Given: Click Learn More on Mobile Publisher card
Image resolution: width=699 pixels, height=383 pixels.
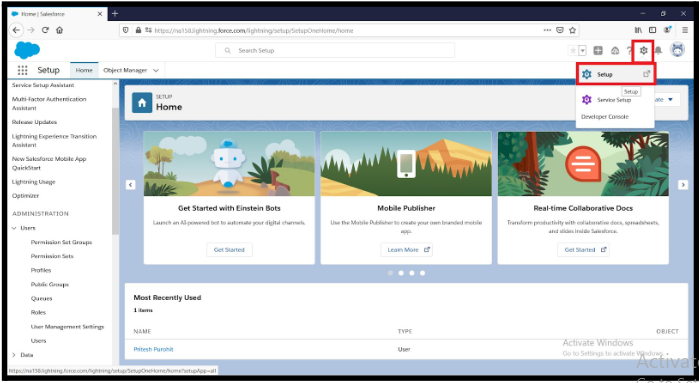Looking at the screenshot, I should pos(407,250).
